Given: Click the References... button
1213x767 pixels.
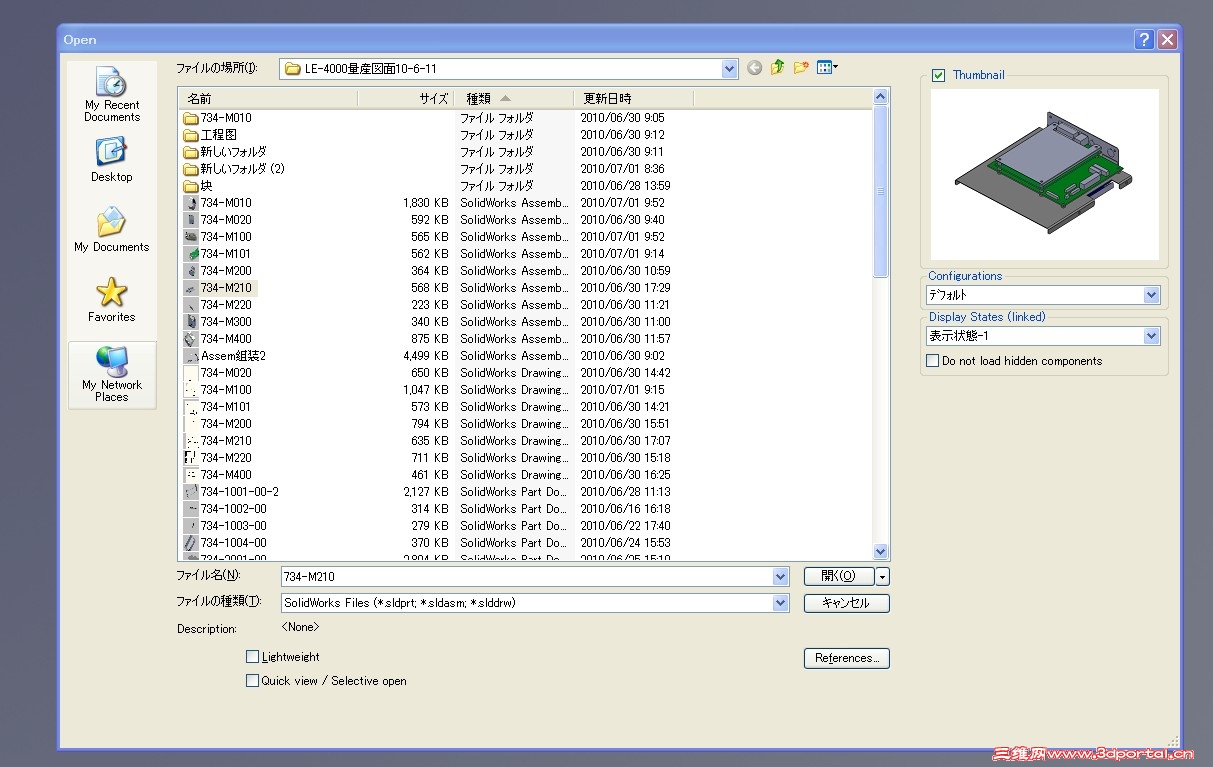Looking at the screenshot, I should (x=846, y=658).
